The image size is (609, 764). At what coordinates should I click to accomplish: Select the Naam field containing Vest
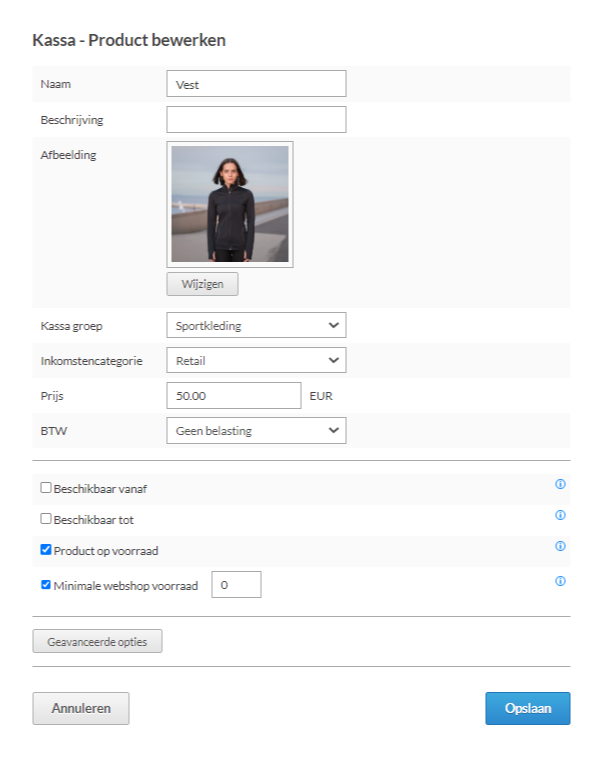point(256,83)
